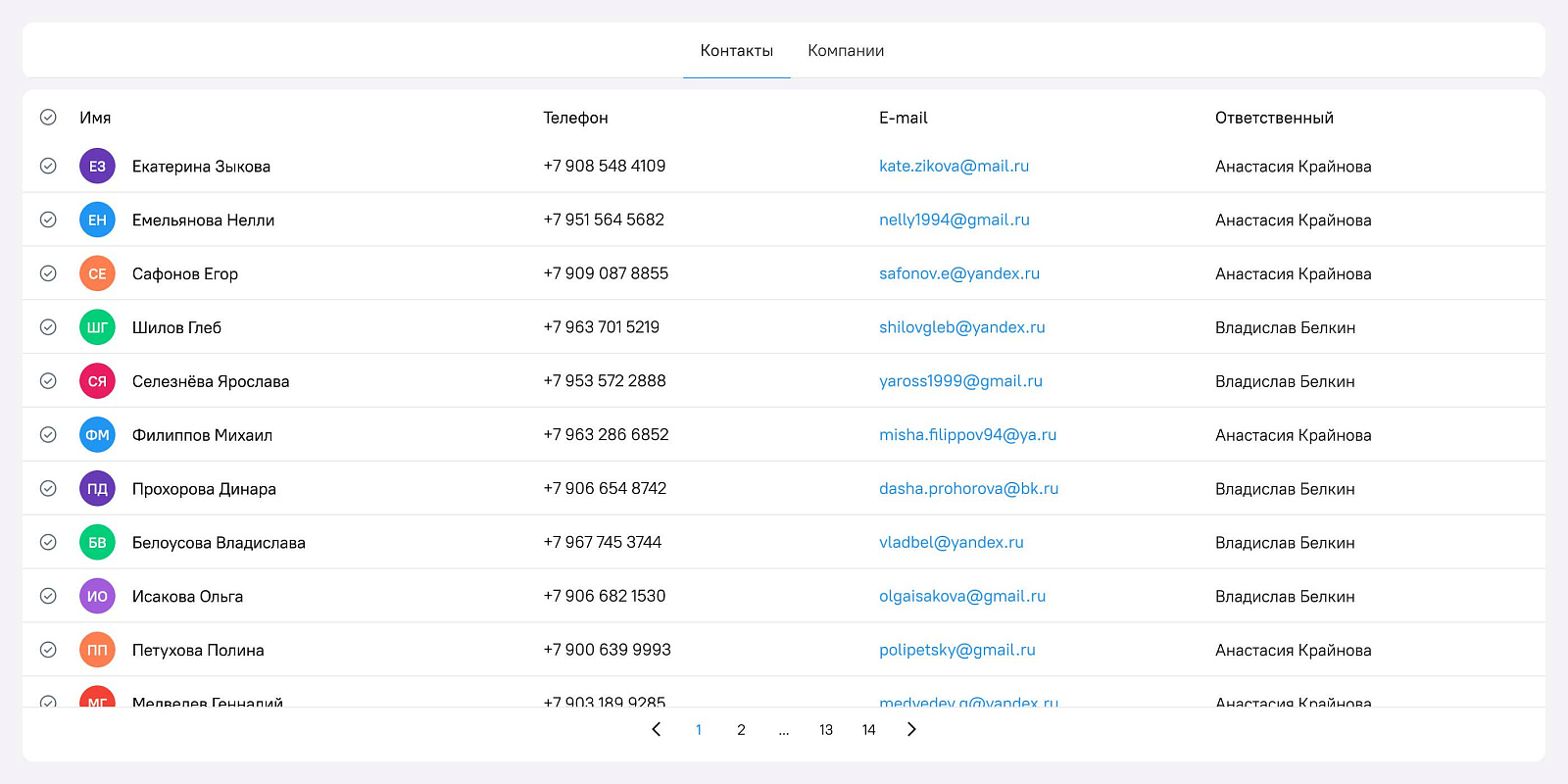Check the row of Шилов Глеб
Viewport: 1568px width, 784px height.
tap(48, 327)
